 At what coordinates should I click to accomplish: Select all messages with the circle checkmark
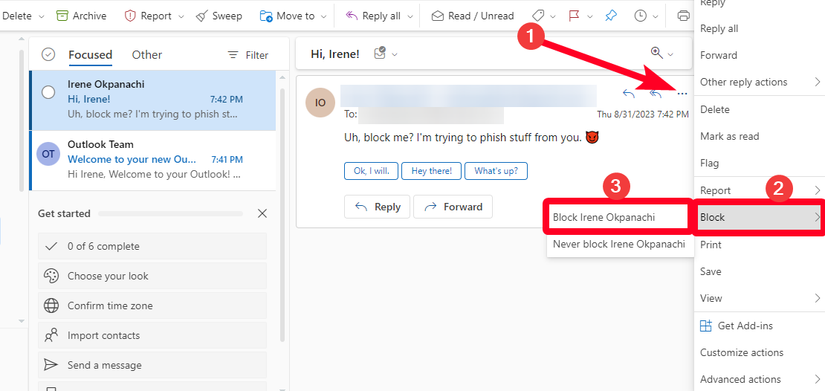click(x=48, y=55)
